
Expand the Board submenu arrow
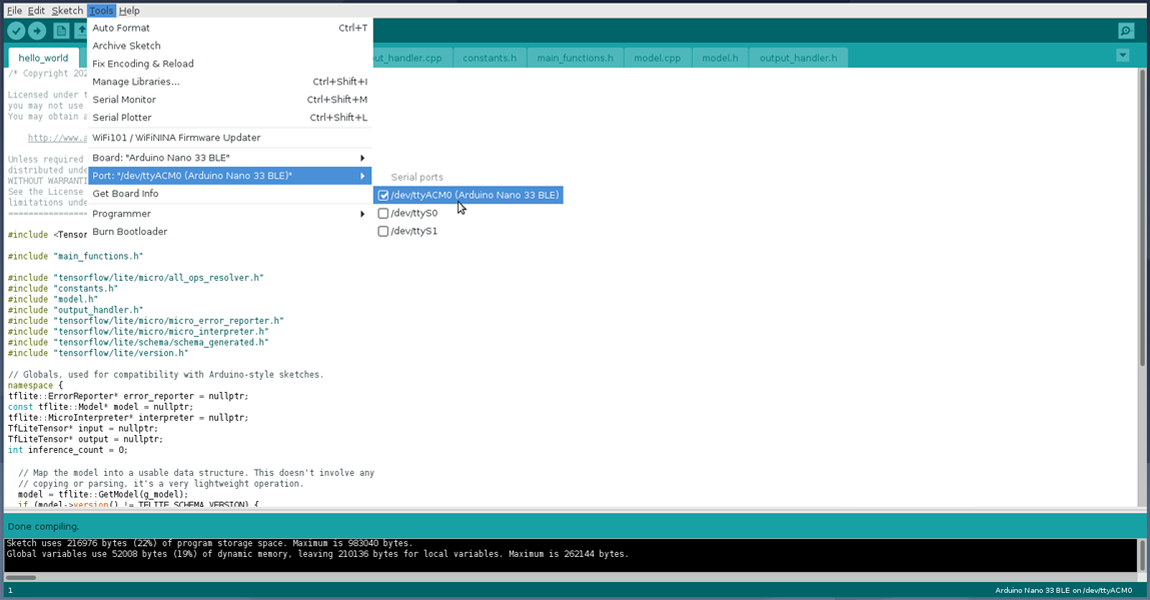(x=362, y=157)
